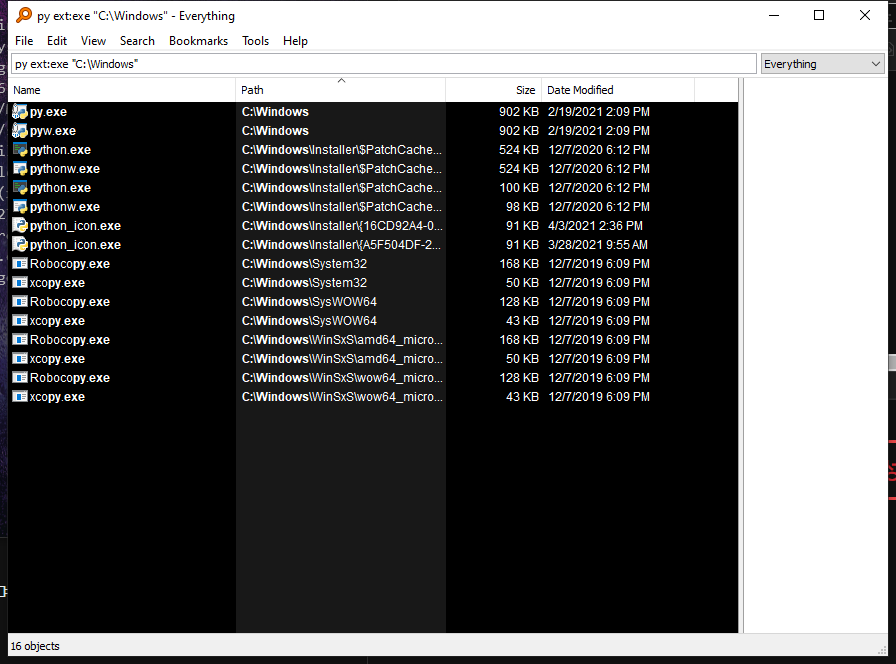Screen dimensions: 896x664
Task: Click the System32 xcopy.exe icon
Action: pos(20,282)
